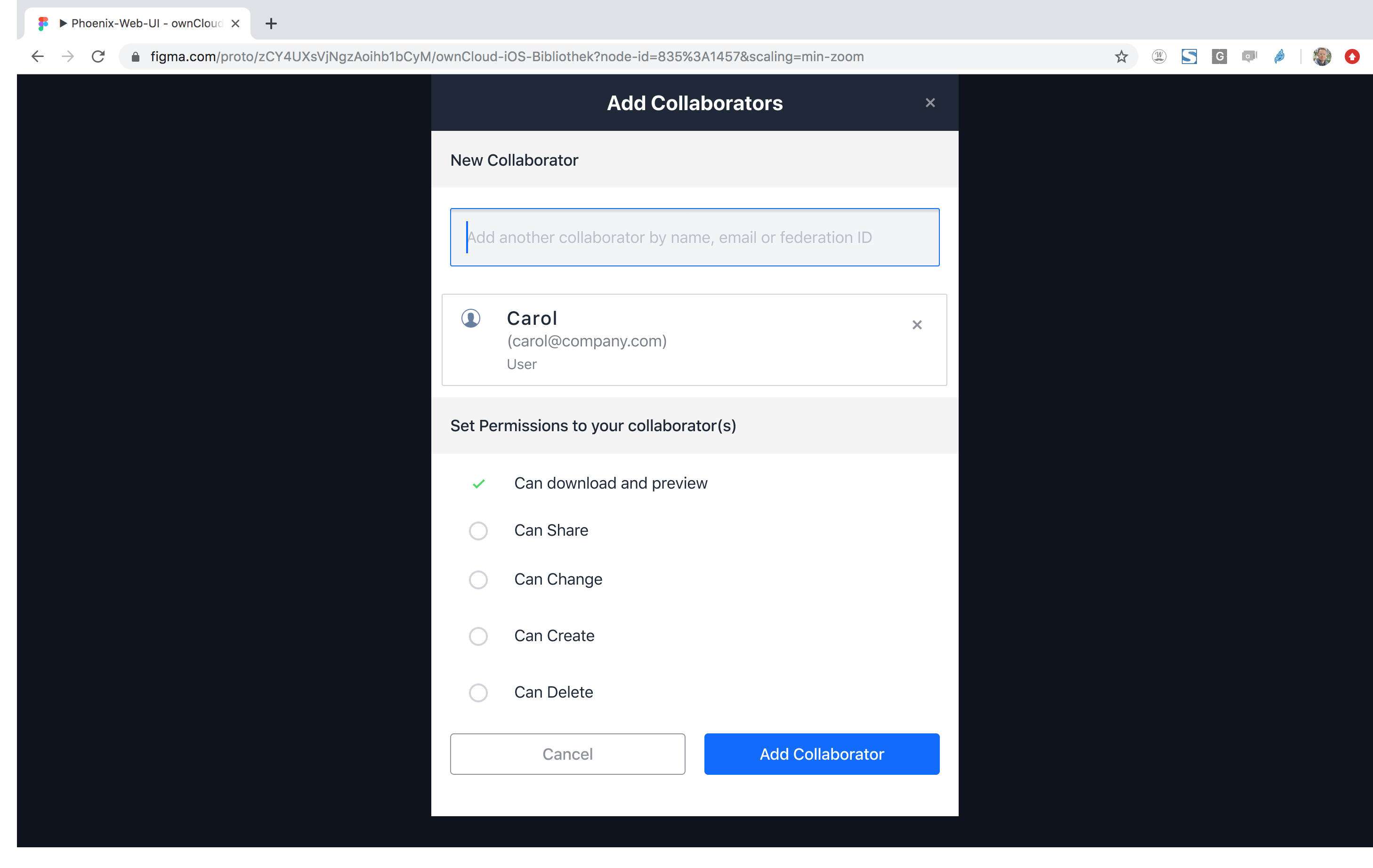Remove Carol from the collaborator list
Viewport: 1373px width, 868px height.
pos(917,324)
